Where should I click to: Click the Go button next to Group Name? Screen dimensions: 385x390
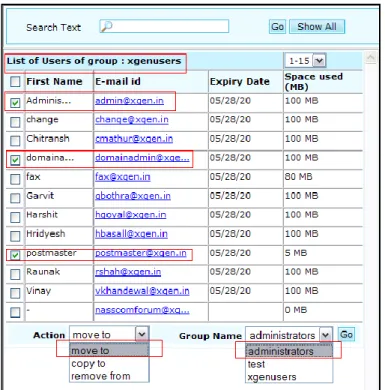point(346,334)
